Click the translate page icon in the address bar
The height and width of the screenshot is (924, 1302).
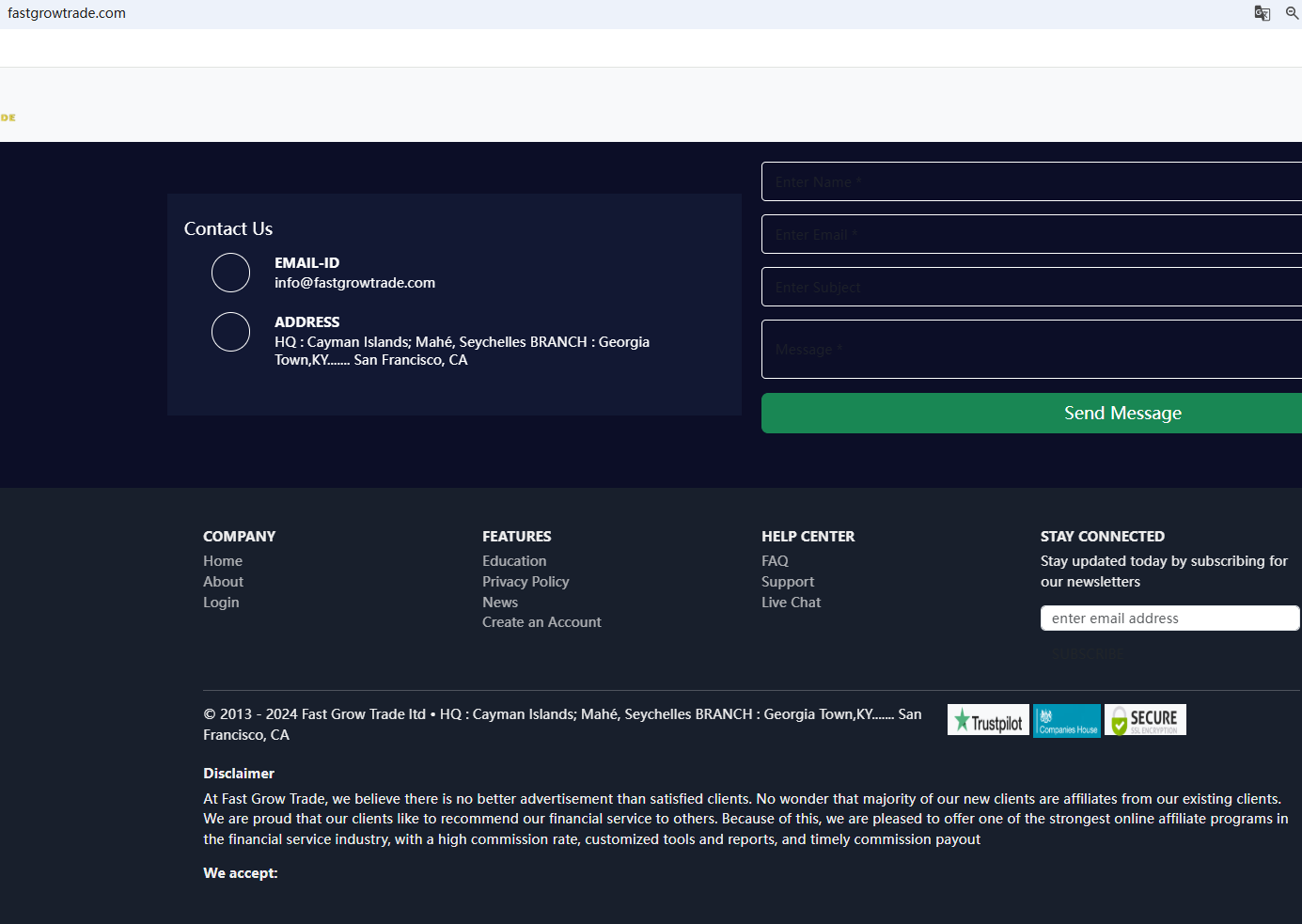pos(1262,13)
